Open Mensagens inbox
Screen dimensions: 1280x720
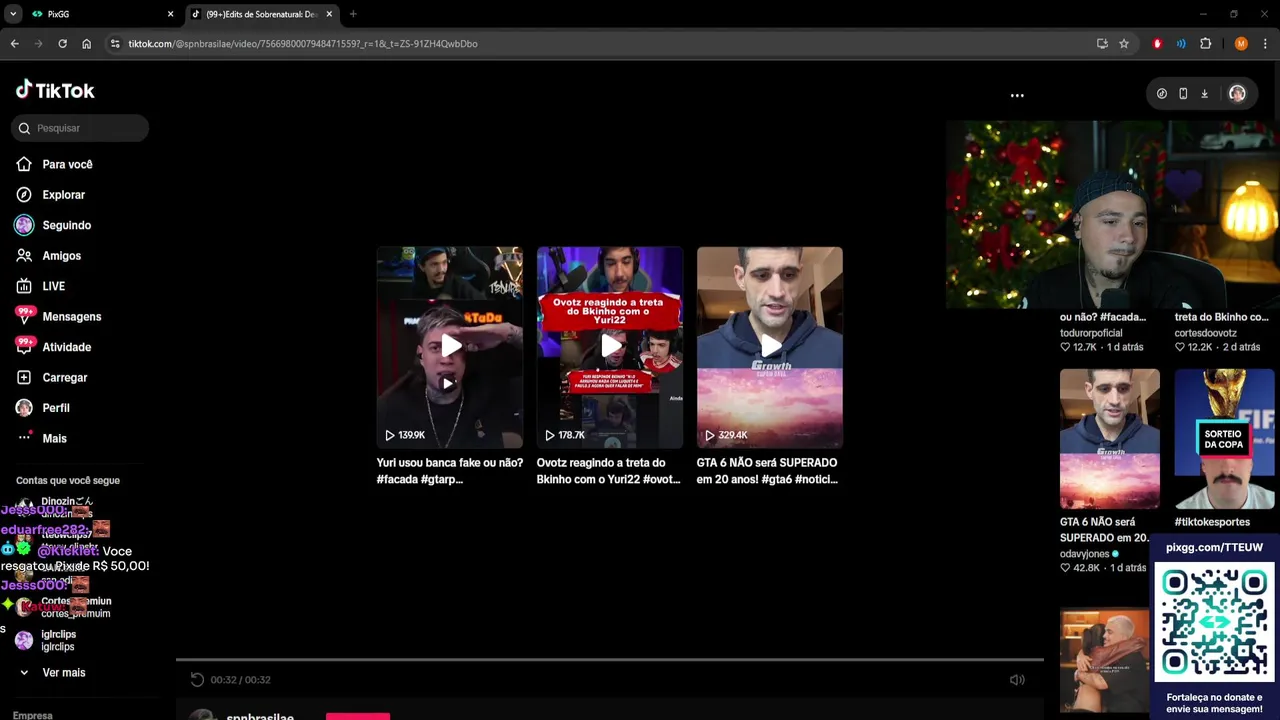click(58, 317)
